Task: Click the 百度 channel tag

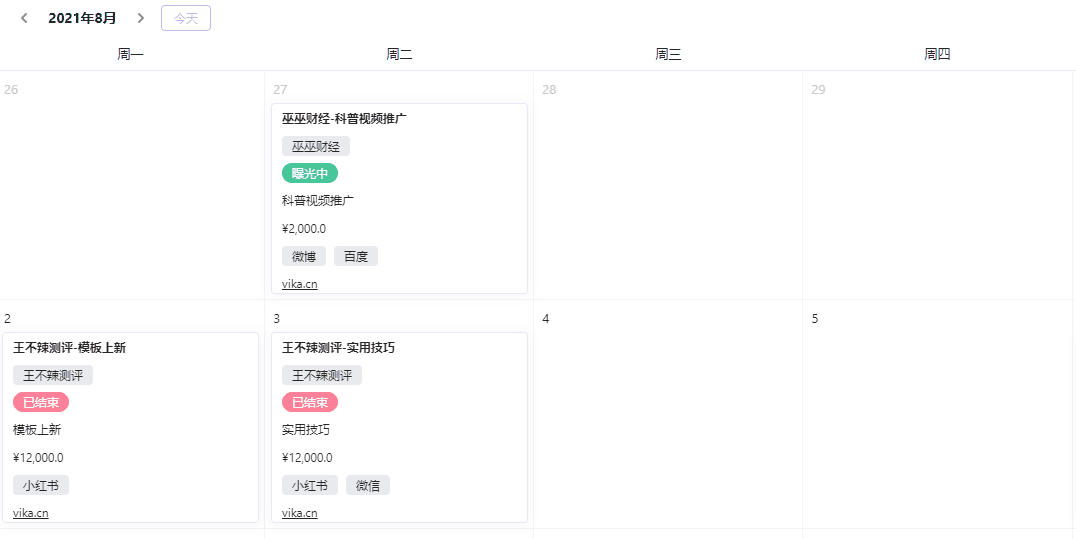Action: click(355, 256)
